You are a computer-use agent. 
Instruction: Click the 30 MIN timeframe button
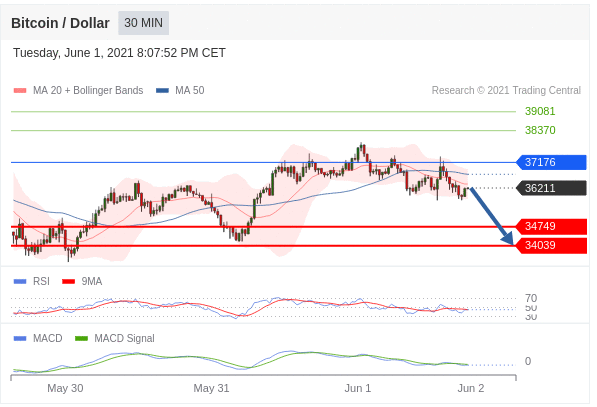pos(143,23)
